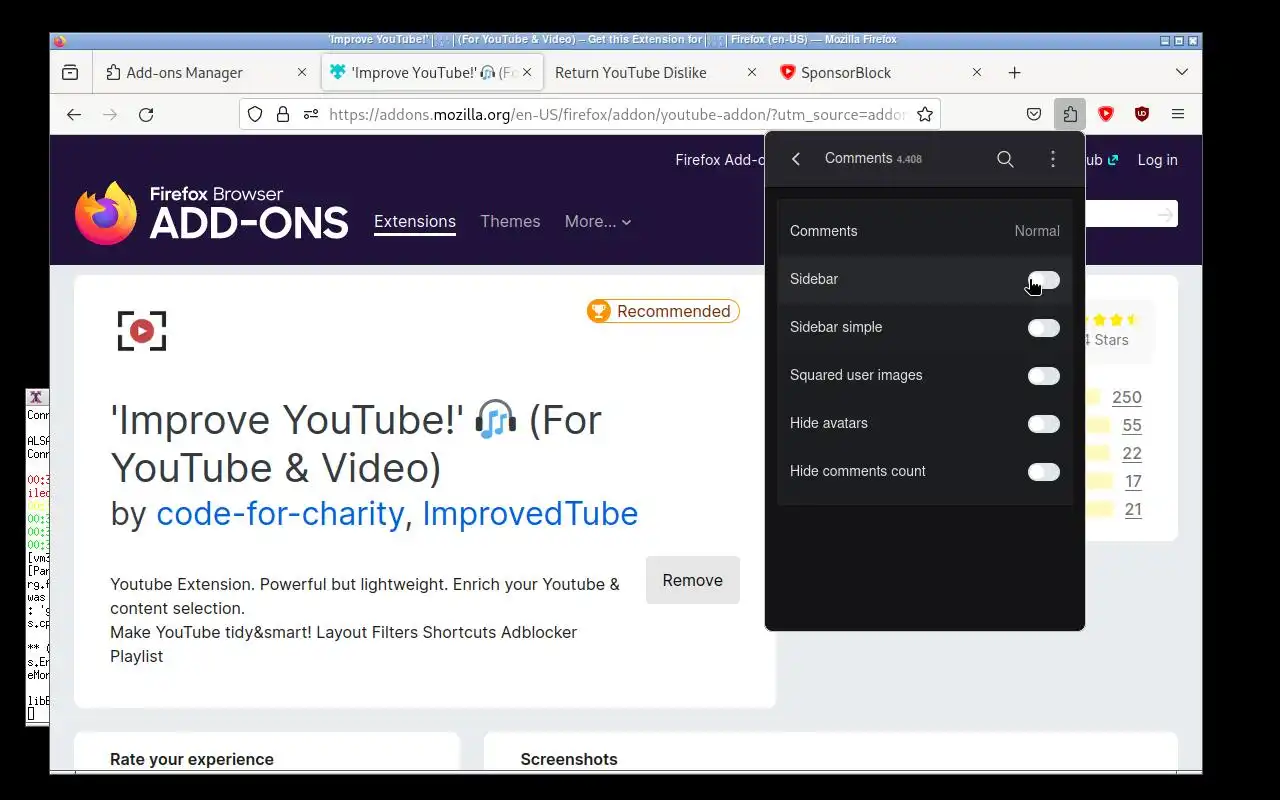
Task: Open the list all tabs chevron
Action: (1181, 72)
